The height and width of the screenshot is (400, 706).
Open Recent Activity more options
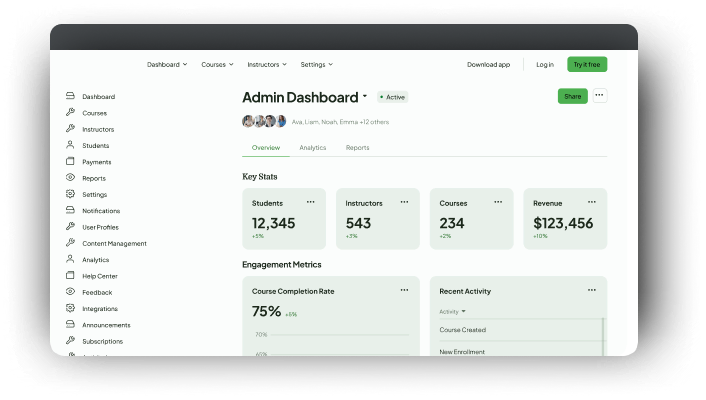592,290
